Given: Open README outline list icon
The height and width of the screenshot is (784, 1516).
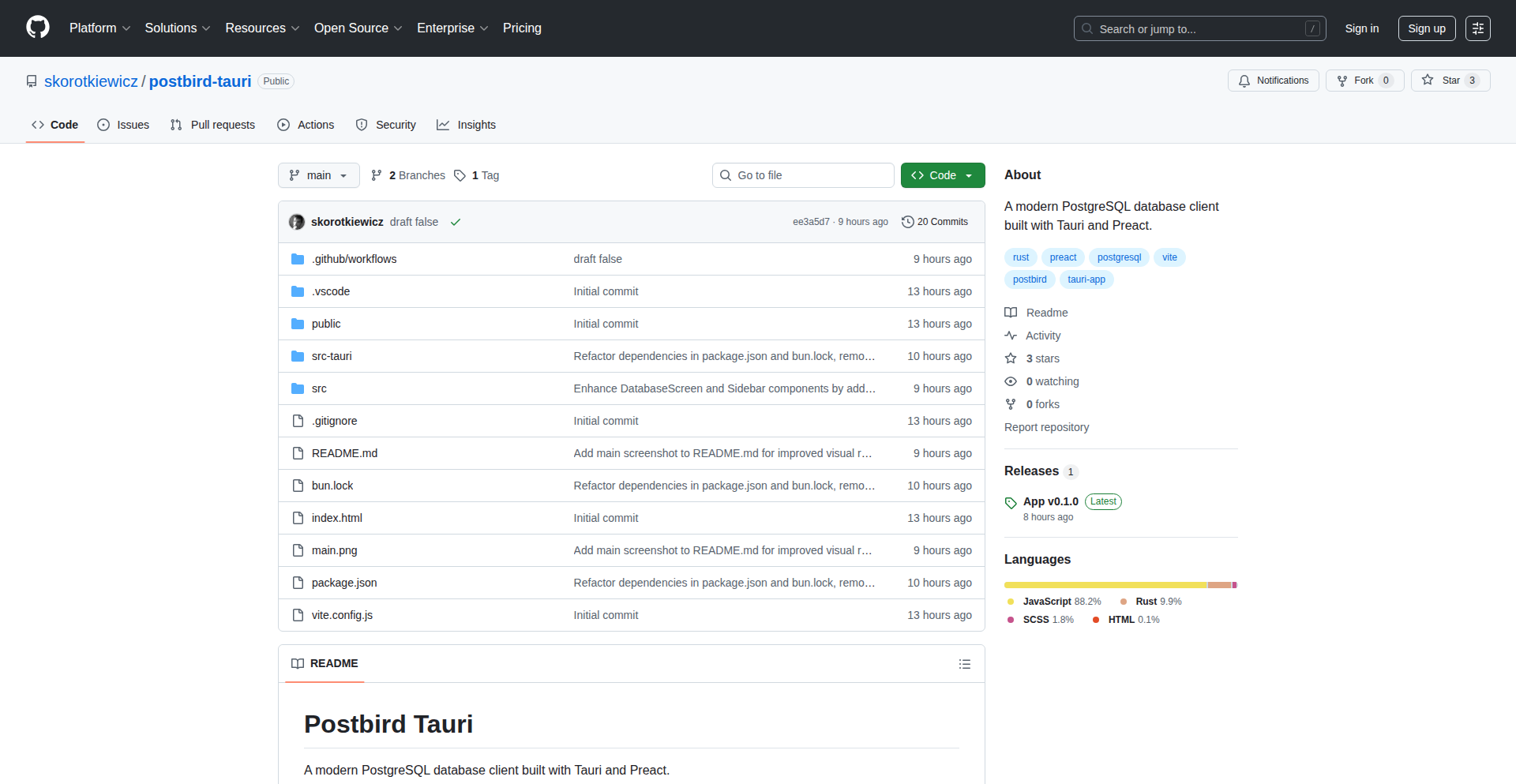Looking at the screenshot, I should pos(965,664).
